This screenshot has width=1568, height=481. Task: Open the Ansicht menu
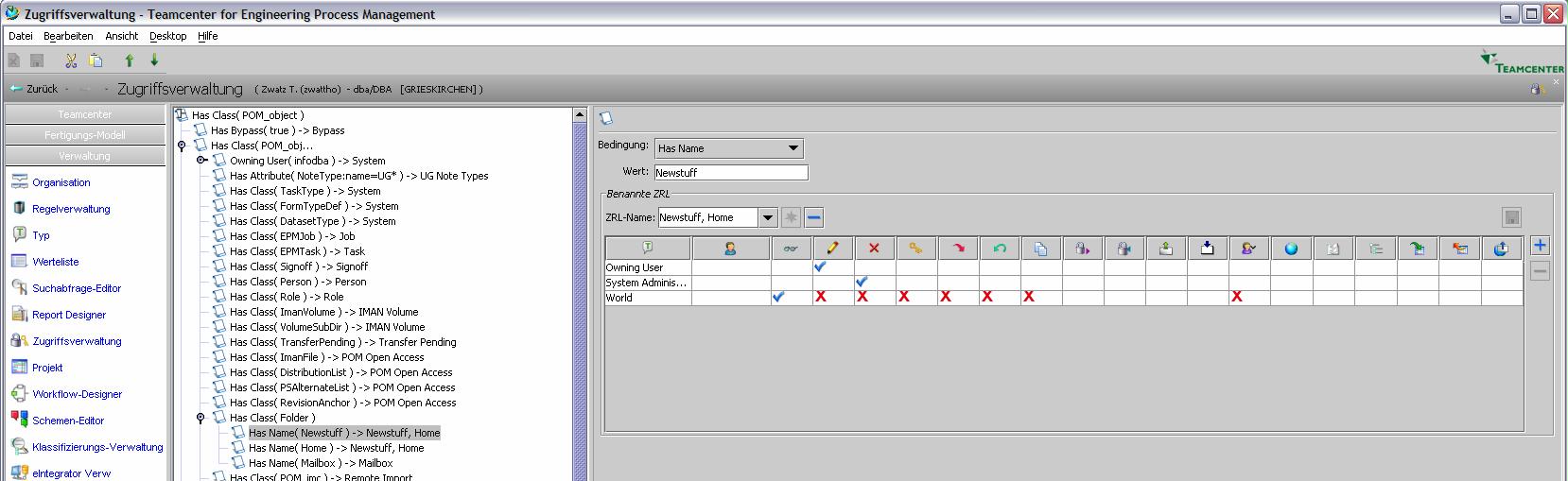pyautogui.click(x=121, y=36)
